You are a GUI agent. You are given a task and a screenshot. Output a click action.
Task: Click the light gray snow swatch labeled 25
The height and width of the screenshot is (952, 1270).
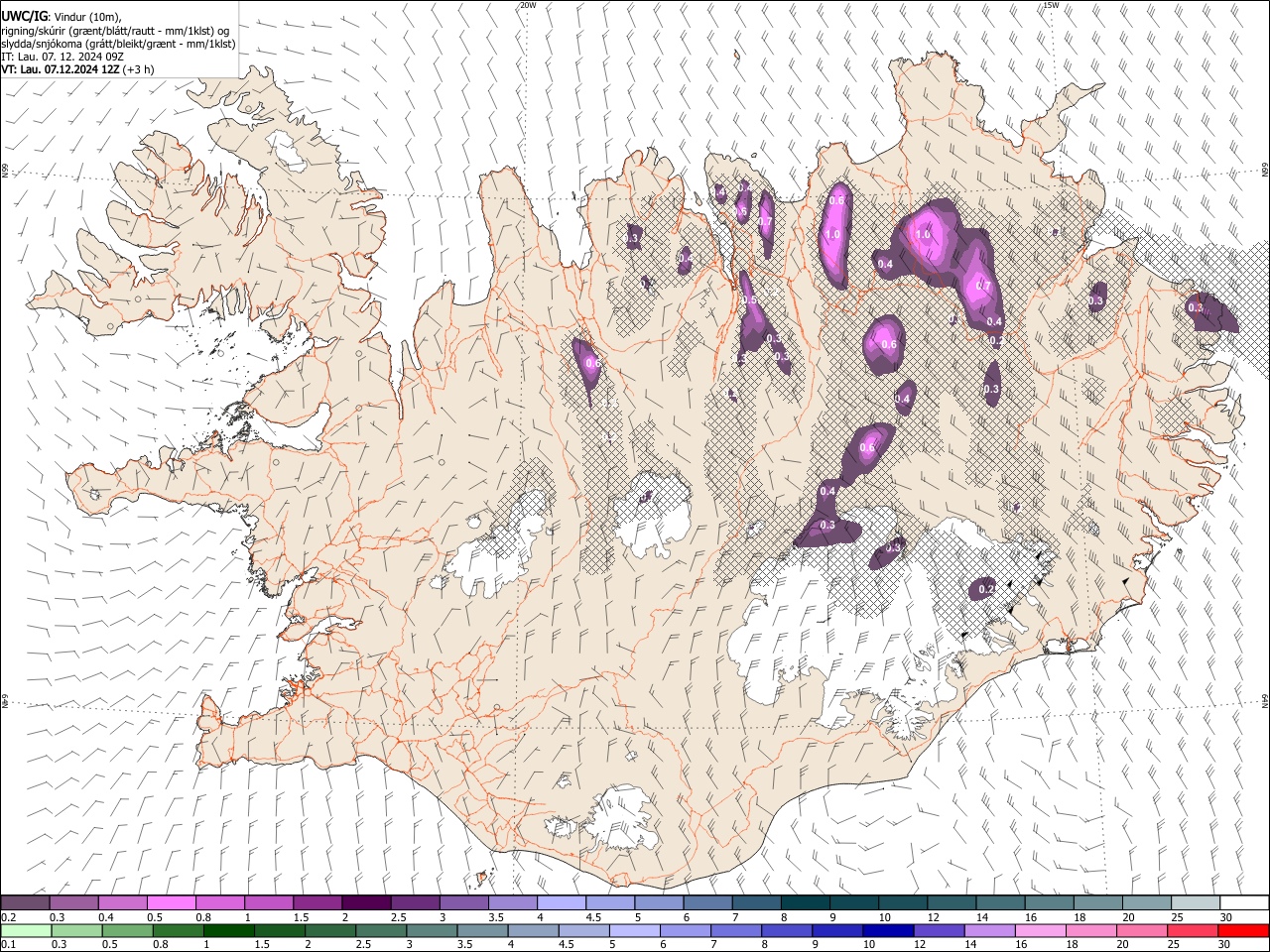[1197, 902]
